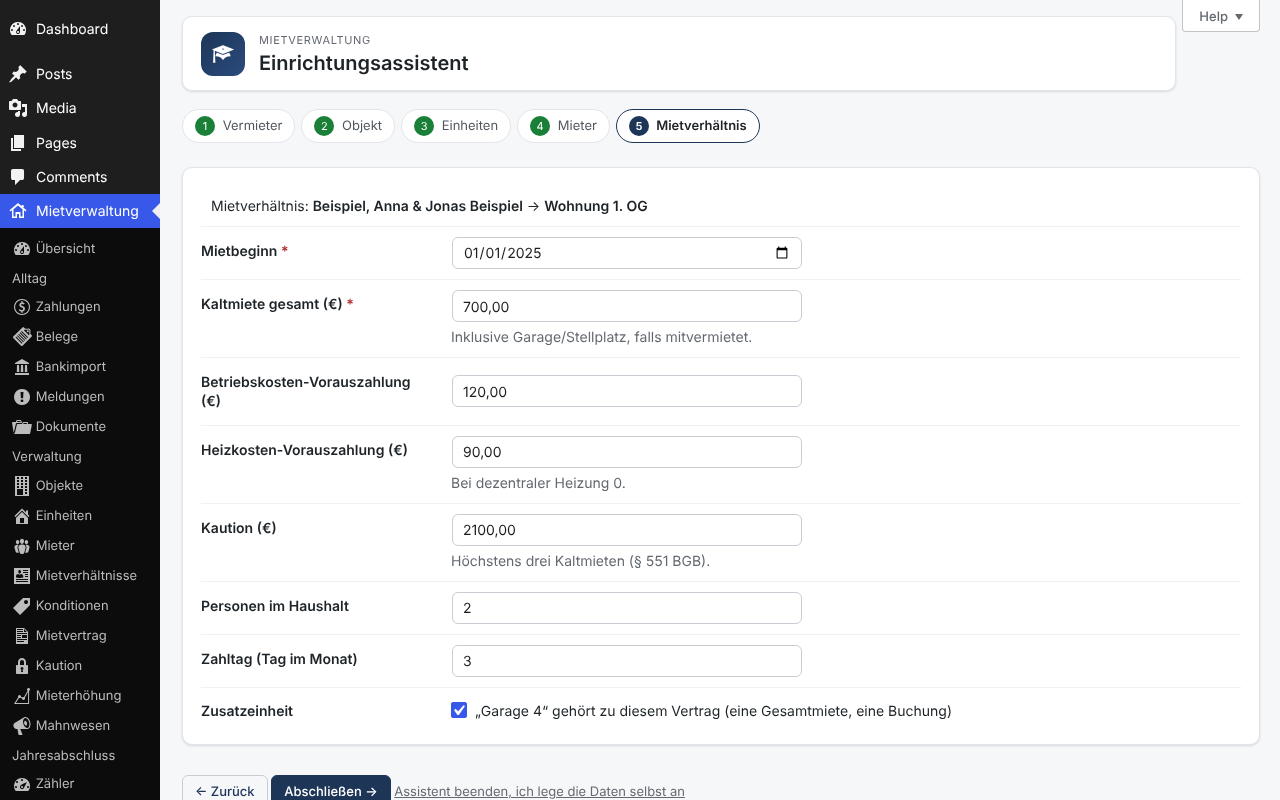
Task: Click the Objekte building icon
Action: [x=22, y=486]
